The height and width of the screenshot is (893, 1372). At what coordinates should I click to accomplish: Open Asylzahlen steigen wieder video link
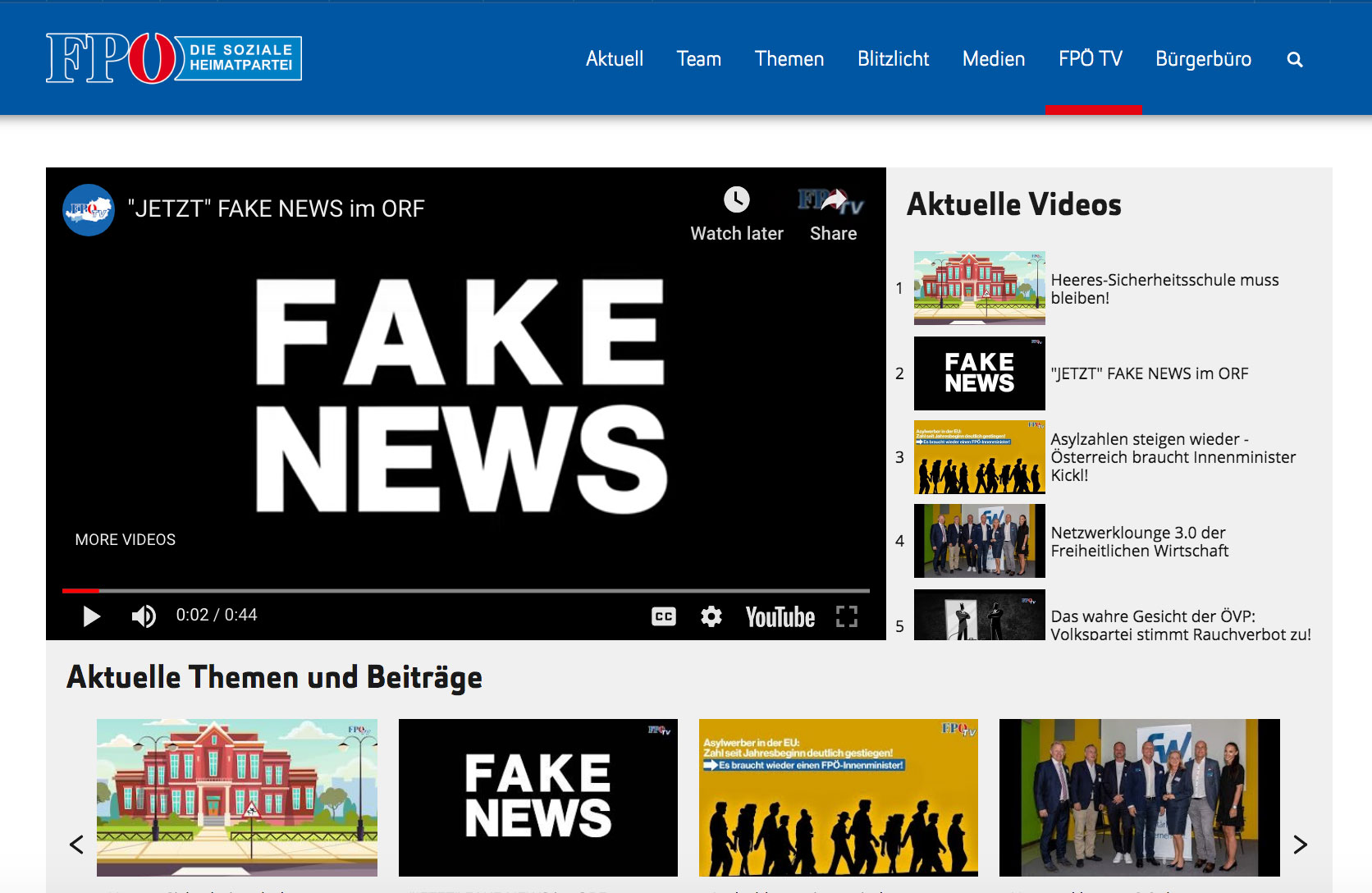coord(1173,457)
